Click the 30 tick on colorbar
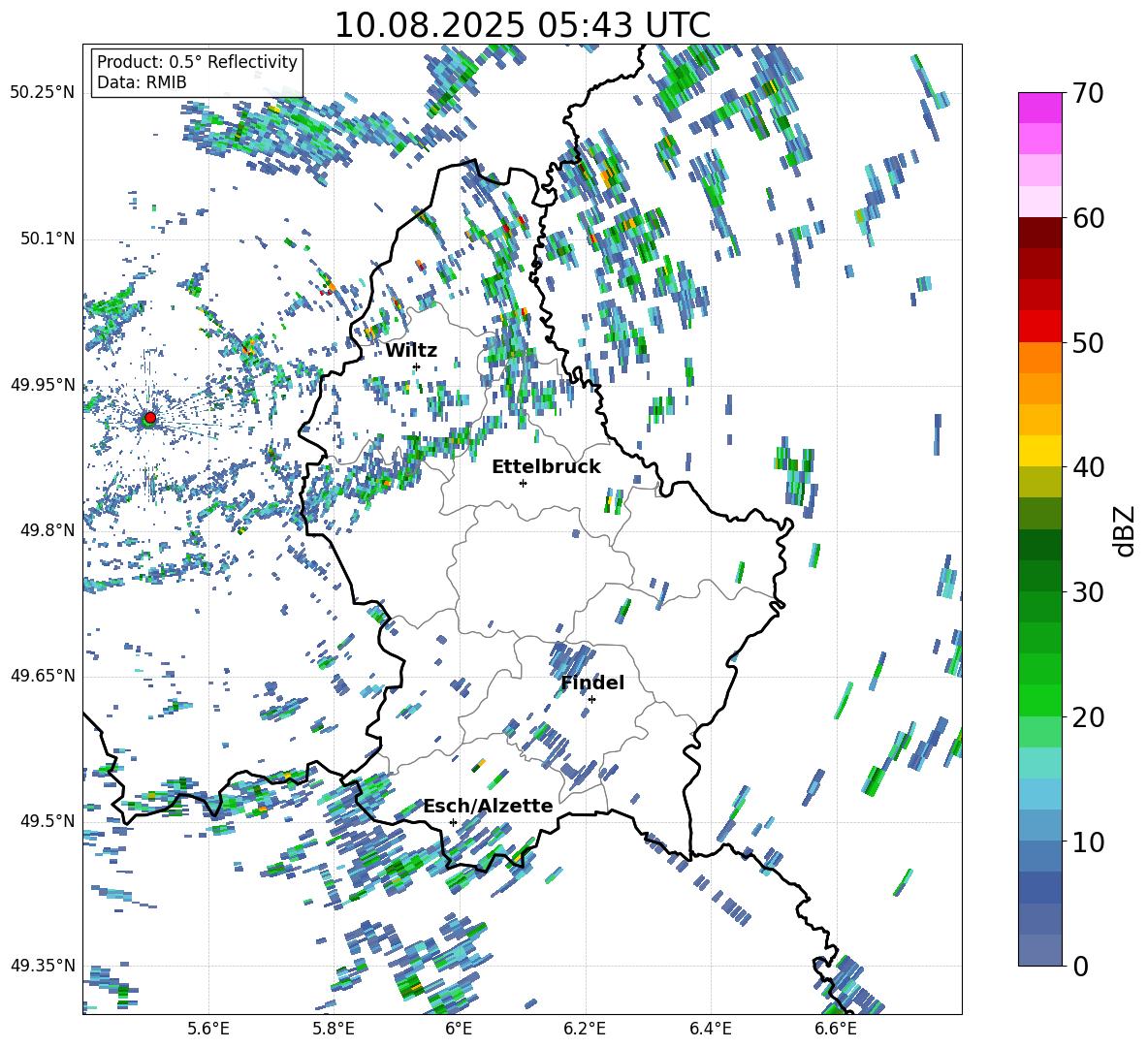This screenshot has width=1148, height=1048. (1088, 592)
